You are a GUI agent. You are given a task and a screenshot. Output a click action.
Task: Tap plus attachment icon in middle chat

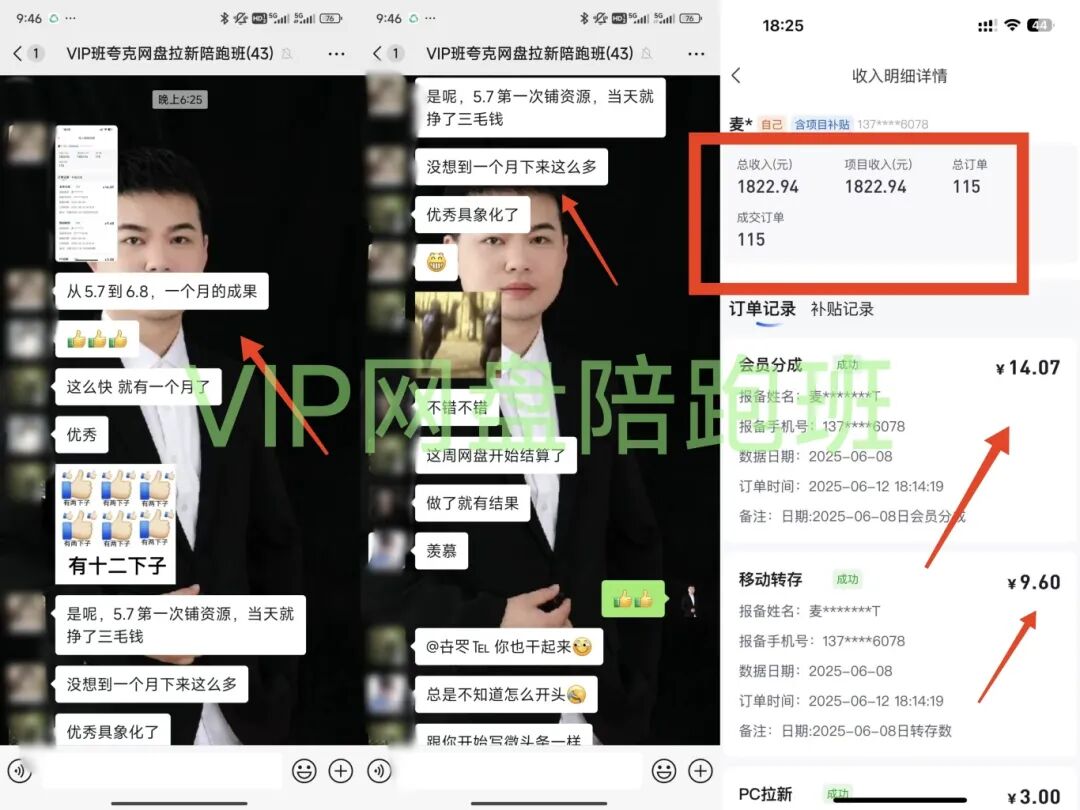click(x=701, y=770)
